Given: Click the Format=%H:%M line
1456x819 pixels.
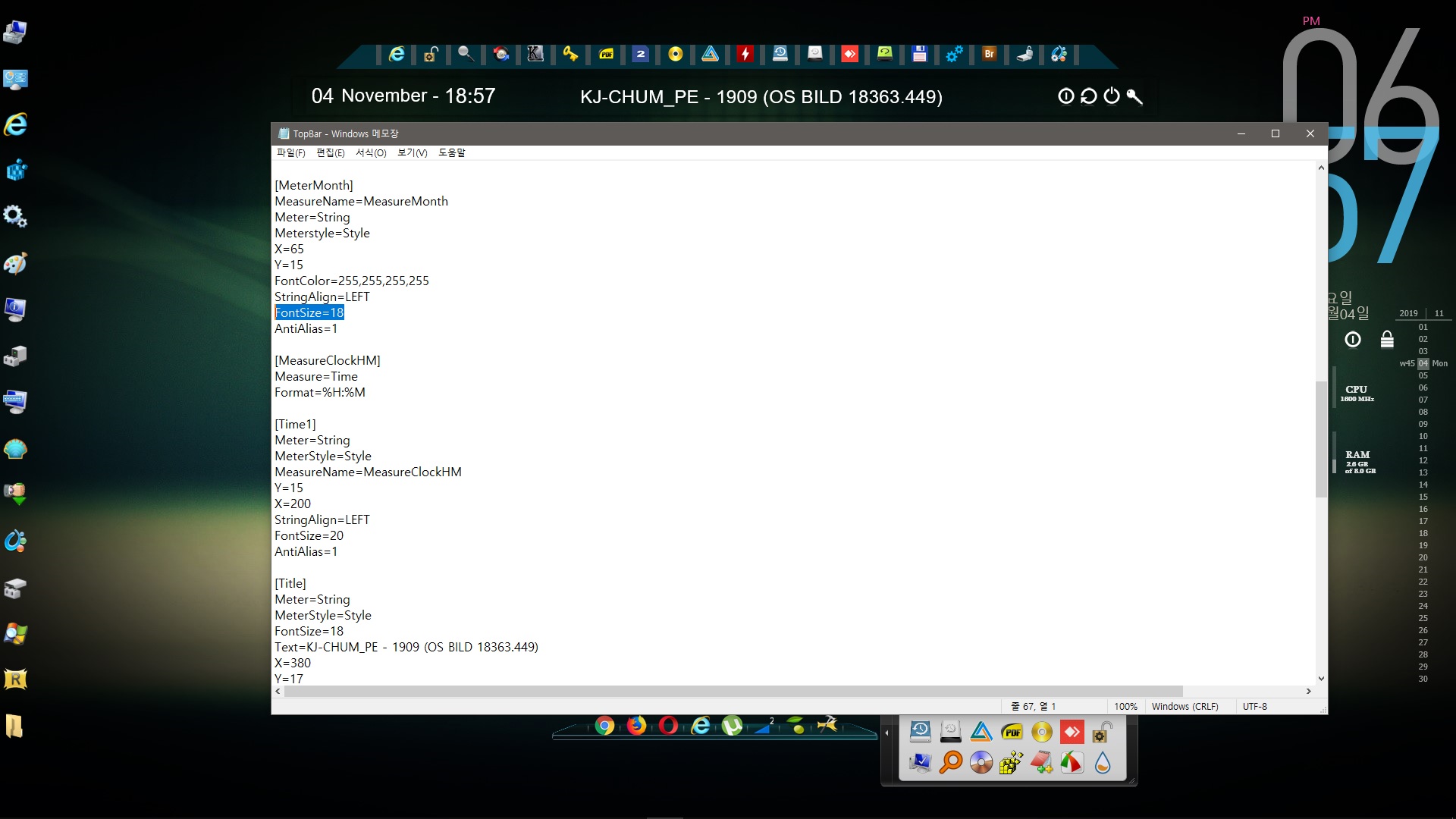Looking at the screenshot, I should [x=320, y=392].
